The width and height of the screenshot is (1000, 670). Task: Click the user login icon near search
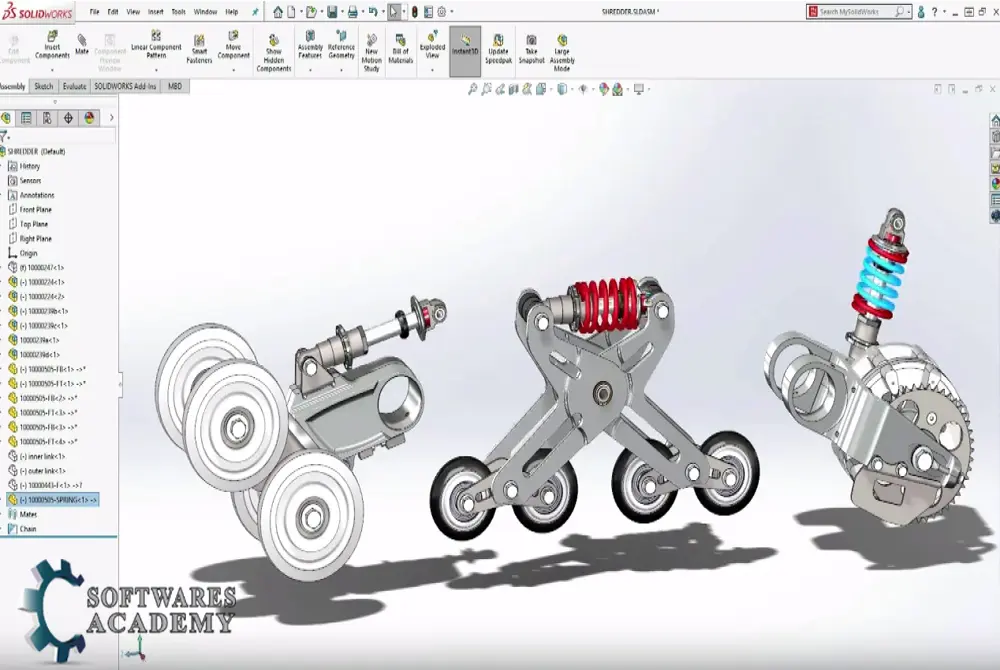[921, 11]
